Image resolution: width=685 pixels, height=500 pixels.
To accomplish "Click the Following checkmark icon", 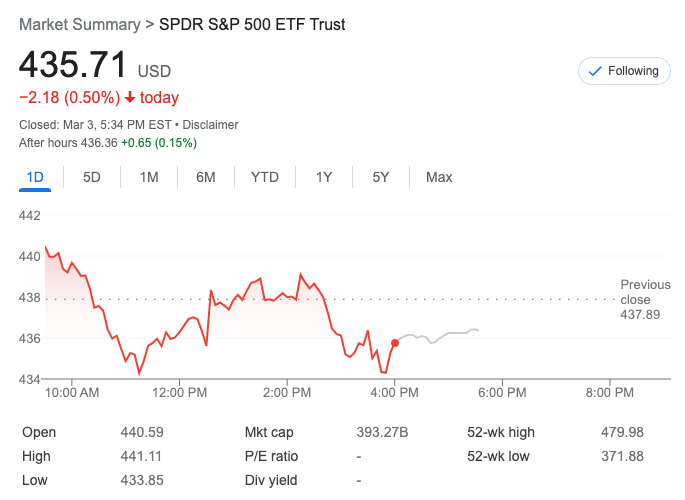I will [595, 71].
